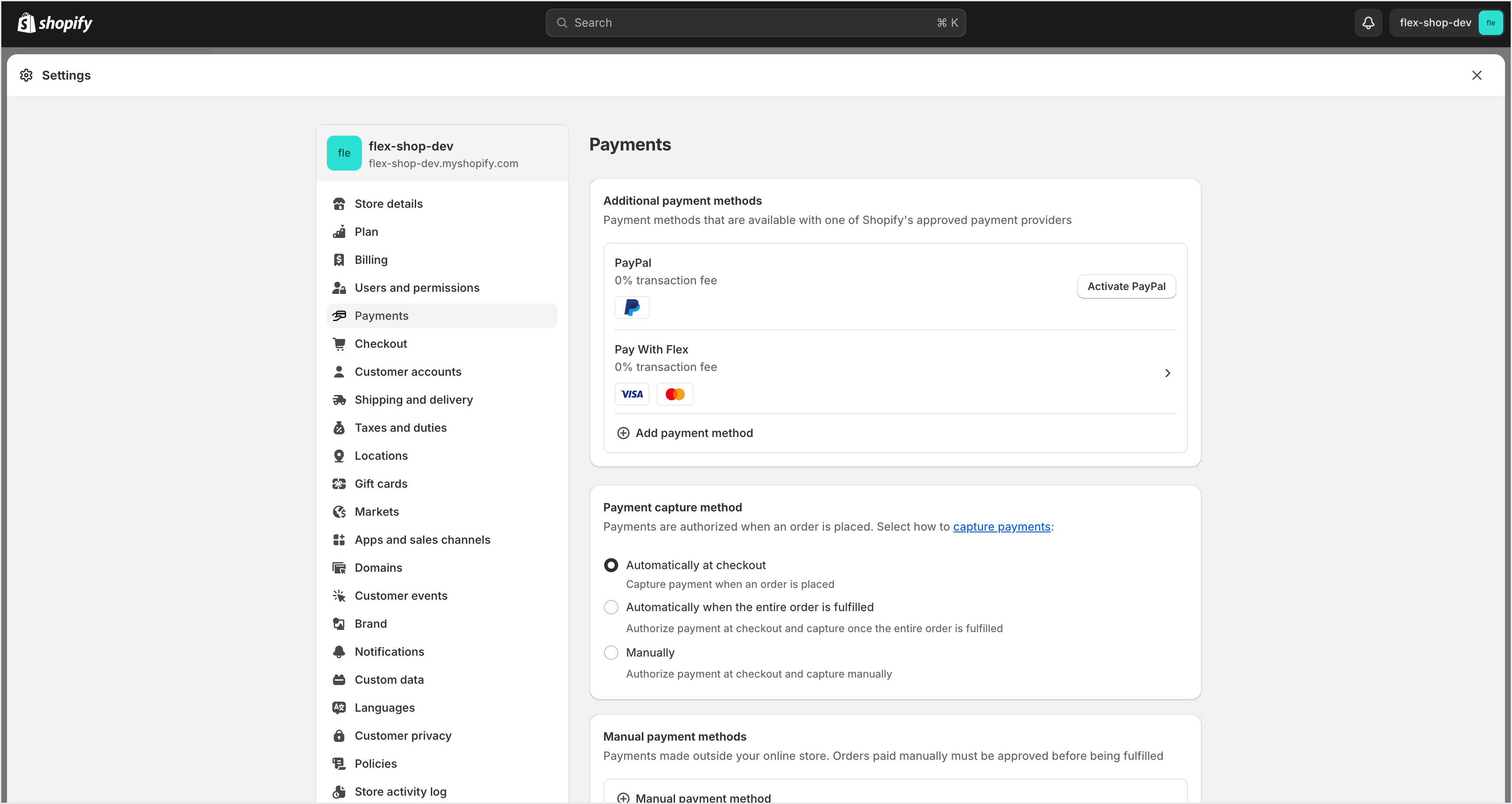This screenshot has width=1512, height=804.
Task: Select capture when entire order is fulfilled
Action: click(x=611, y=607)
